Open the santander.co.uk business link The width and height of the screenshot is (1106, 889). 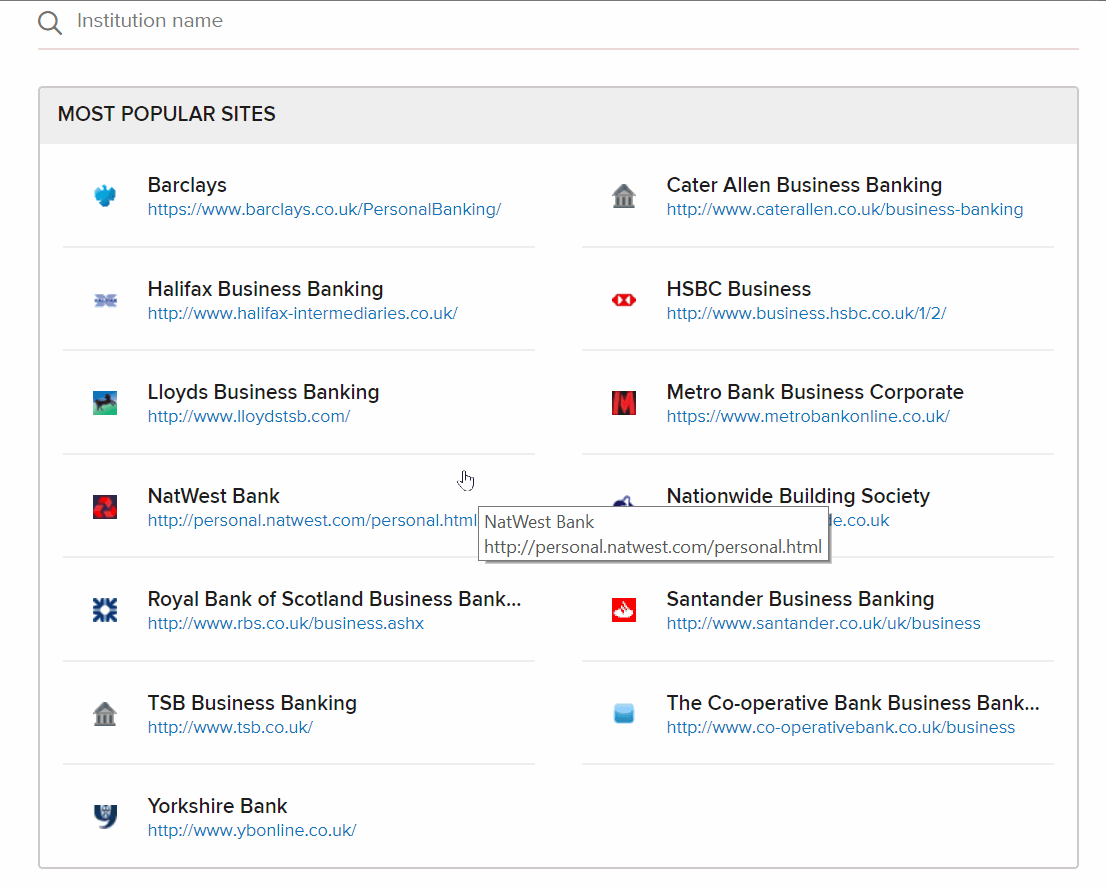coord(823,624)
